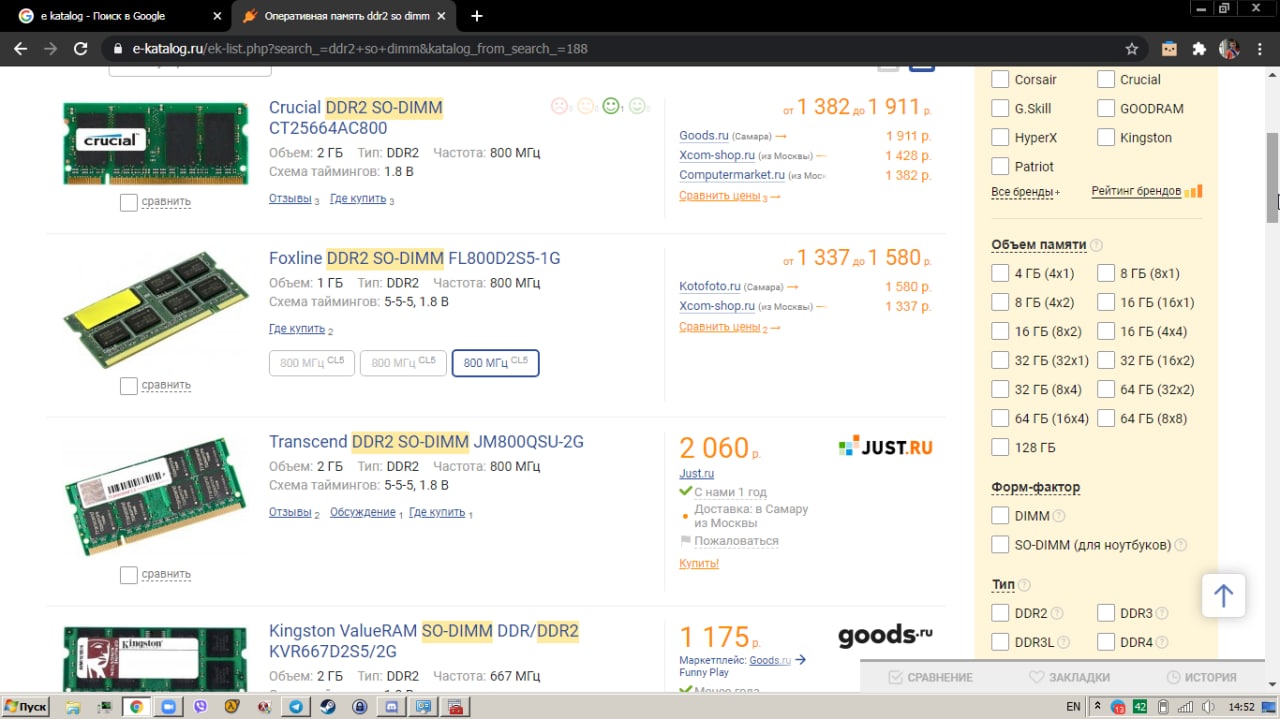Open Zoom from the taskbar
1280x719 pixels.
168,707
